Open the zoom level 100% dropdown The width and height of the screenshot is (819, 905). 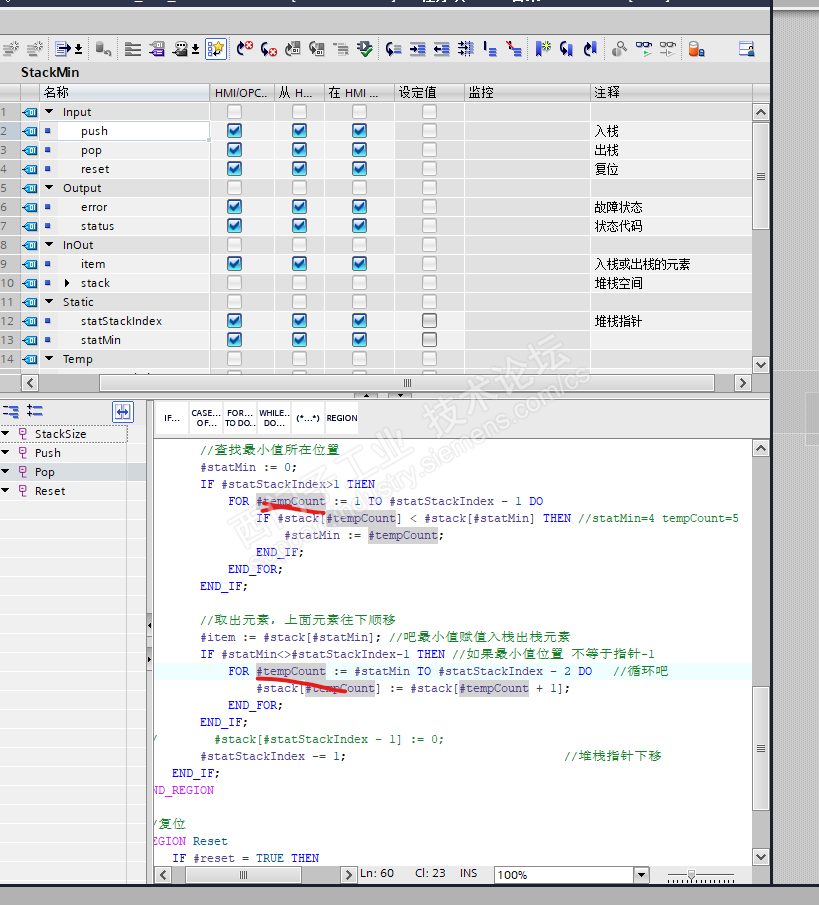(641, 875)
